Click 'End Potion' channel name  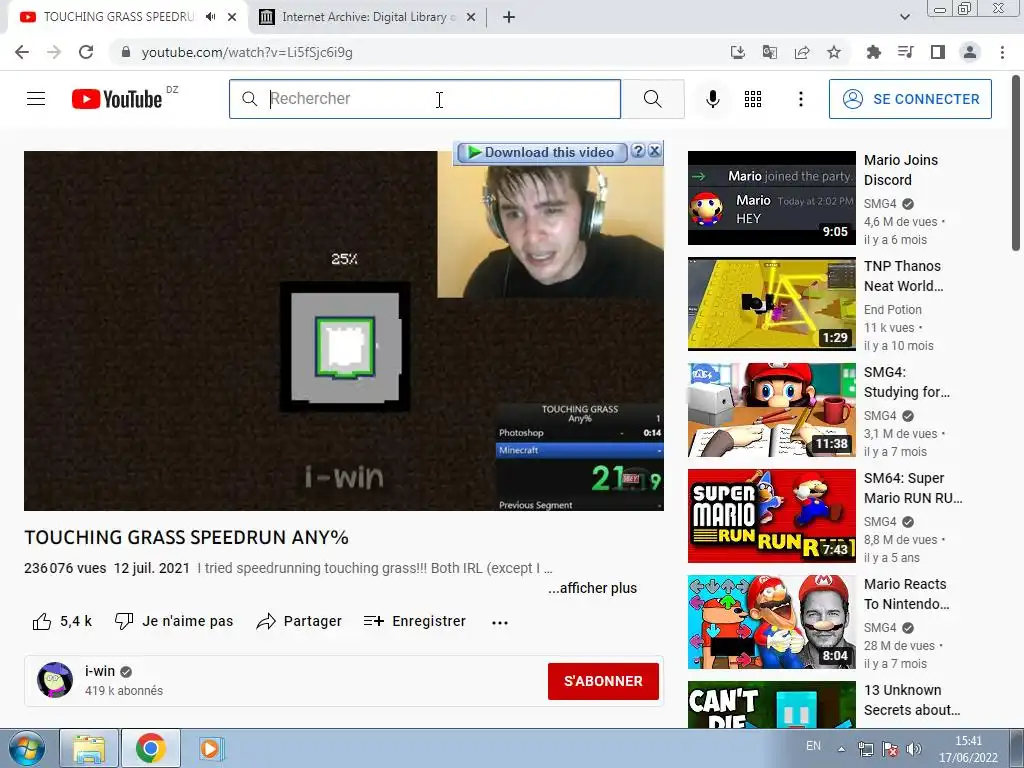point(892,310)
